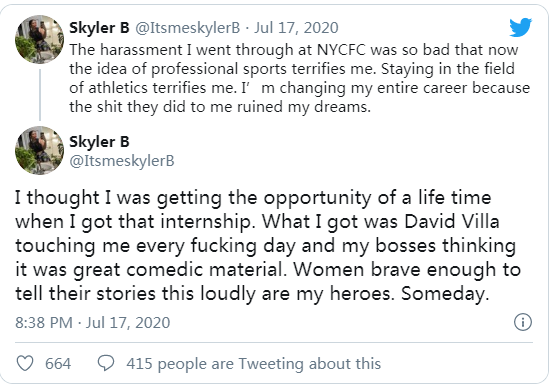Click the word NYCFC in the parent tweet
Image resolution: width=560 pixels, height=390 pixels.
[x=341, y=50]
